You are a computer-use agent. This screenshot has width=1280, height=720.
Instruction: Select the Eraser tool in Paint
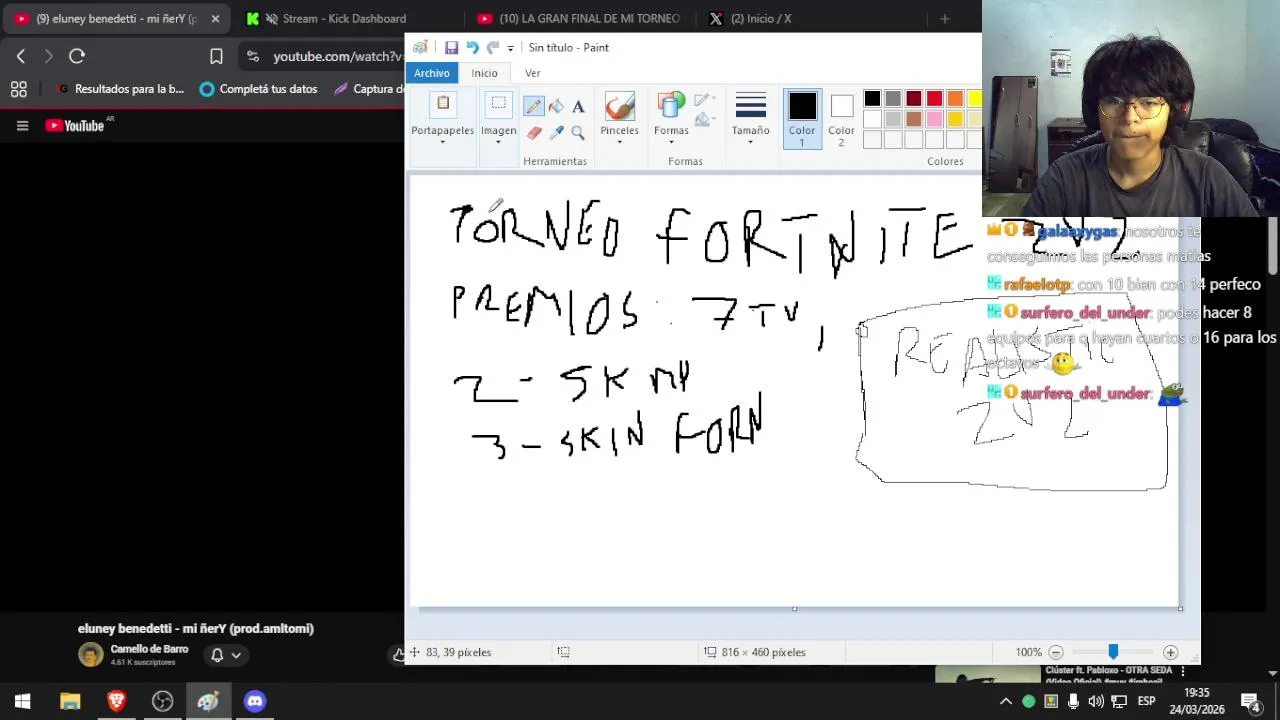coord(534,132)
